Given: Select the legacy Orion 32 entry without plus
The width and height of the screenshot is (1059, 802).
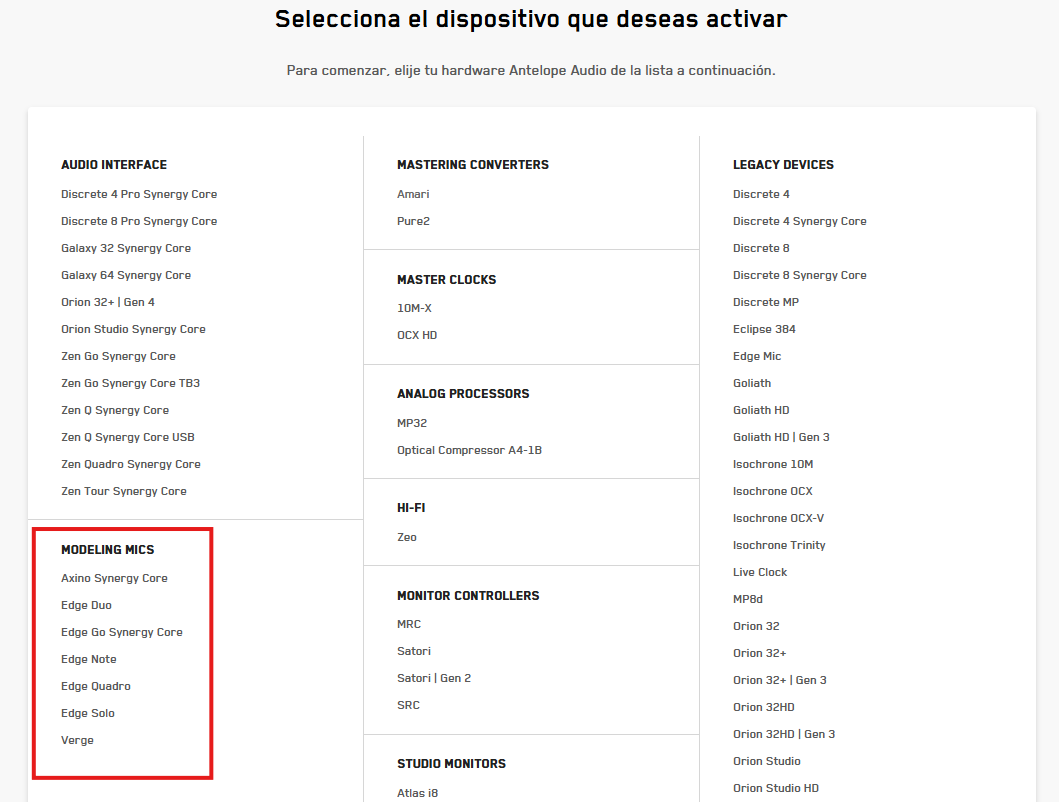Looking at the screenshot, I should click(756, 626).
